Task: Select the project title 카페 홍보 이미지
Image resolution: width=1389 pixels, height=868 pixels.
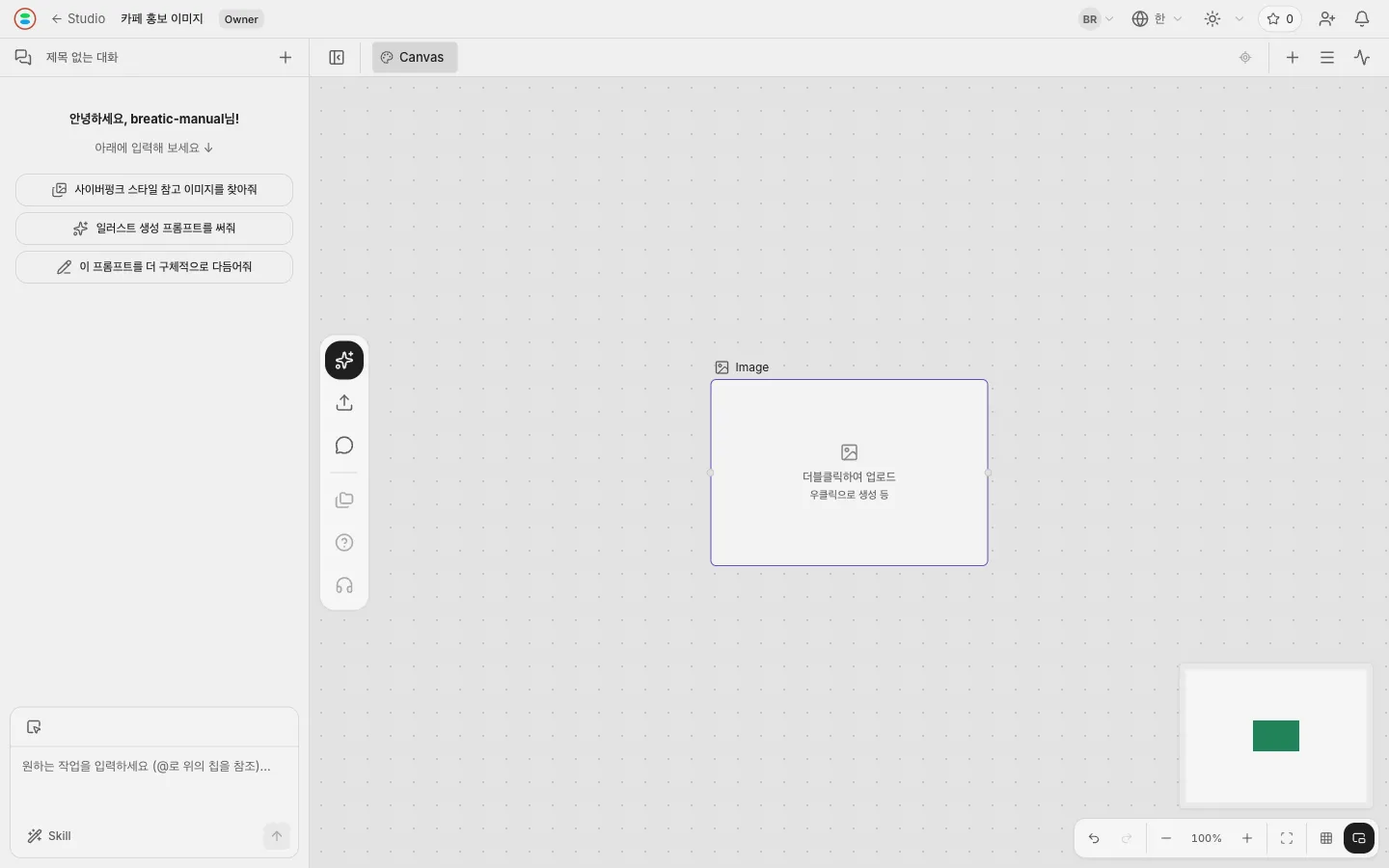Action: tap(162, 18)
